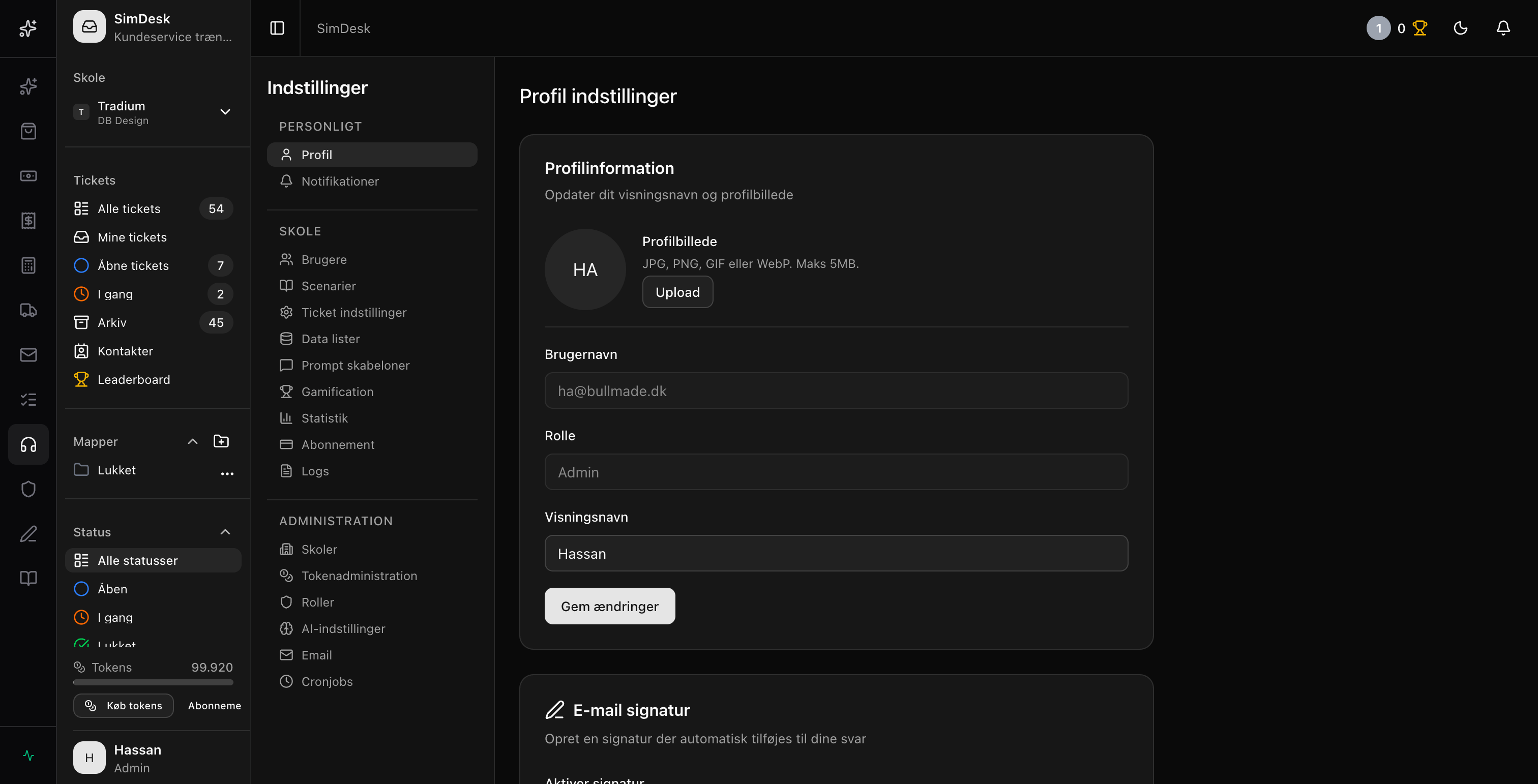Viewport: 1538px width, 784px height.
Task: Click the Tokens progress bar
Action: [153, 682]
